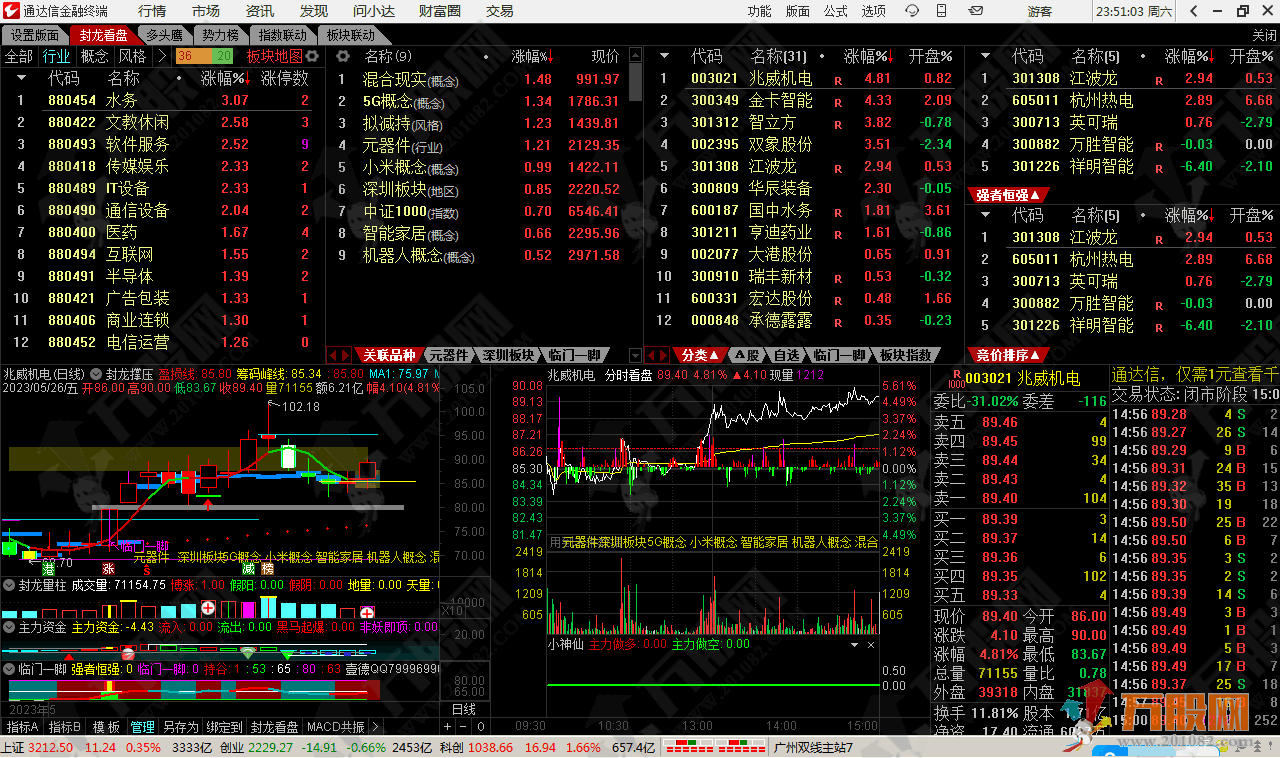1280x758 pixels.
Task: Select 301312 智立方 stock row
Action: (805, 122)
